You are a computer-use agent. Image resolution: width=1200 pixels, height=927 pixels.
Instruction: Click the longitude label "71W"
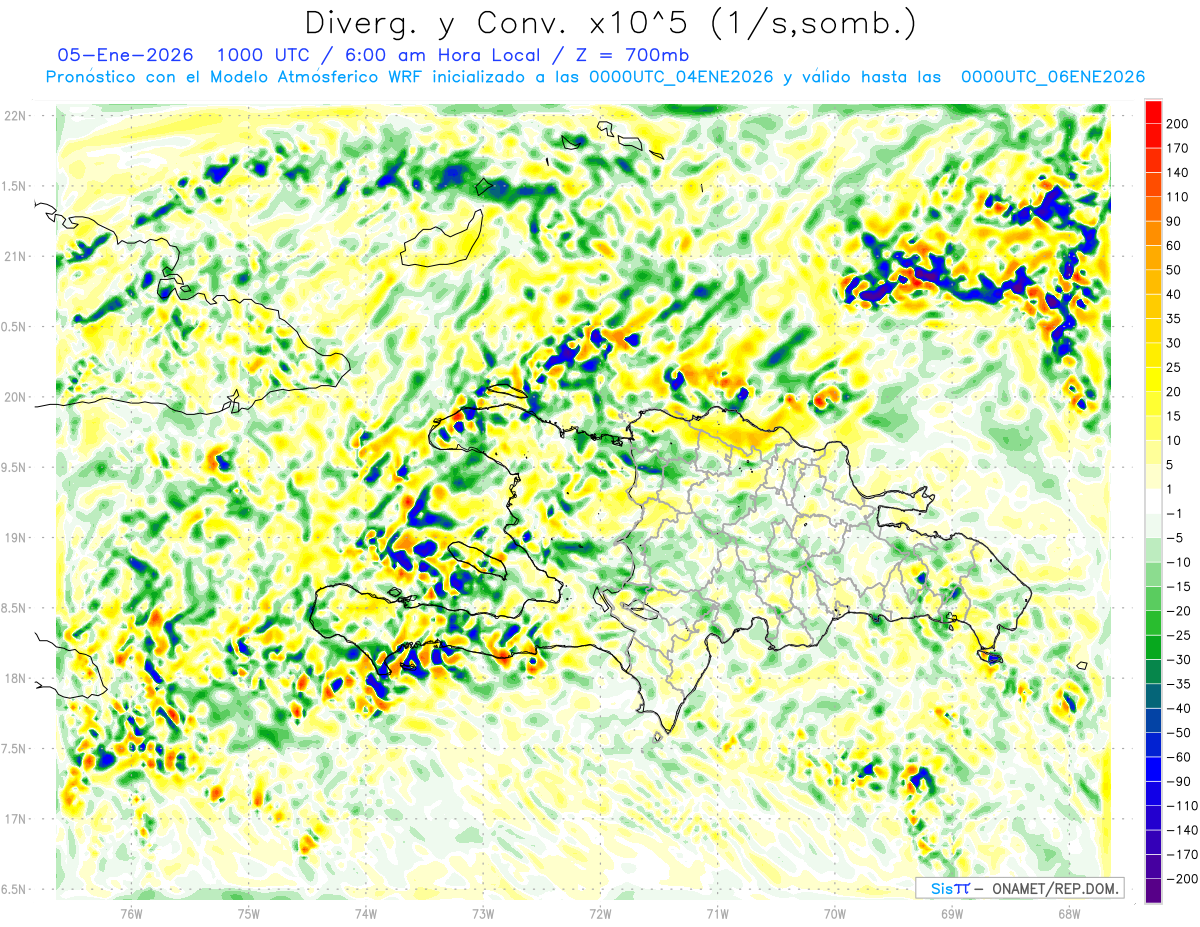point(717,913)
